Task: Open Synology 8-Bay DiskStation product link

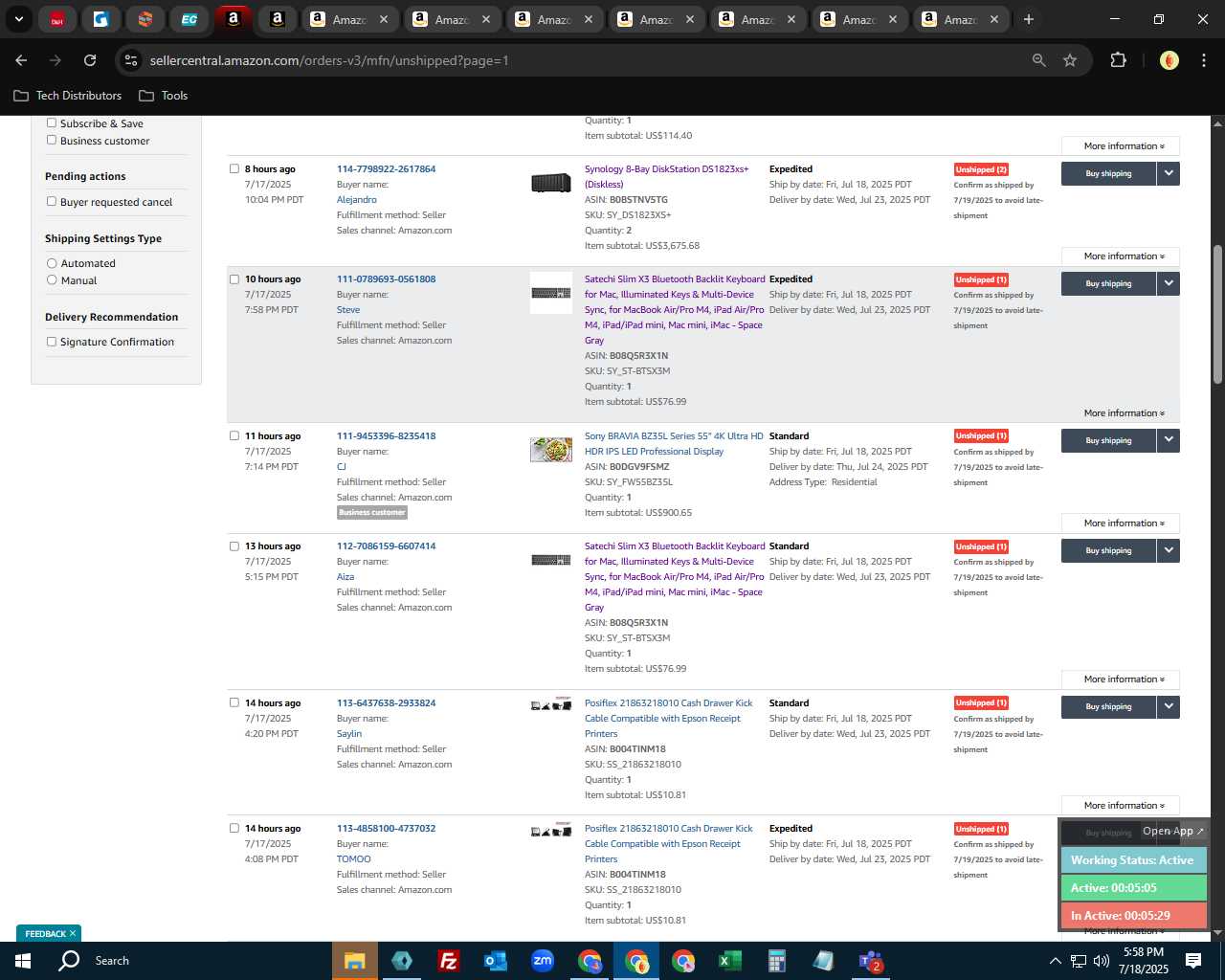Action: click(667, 176)
